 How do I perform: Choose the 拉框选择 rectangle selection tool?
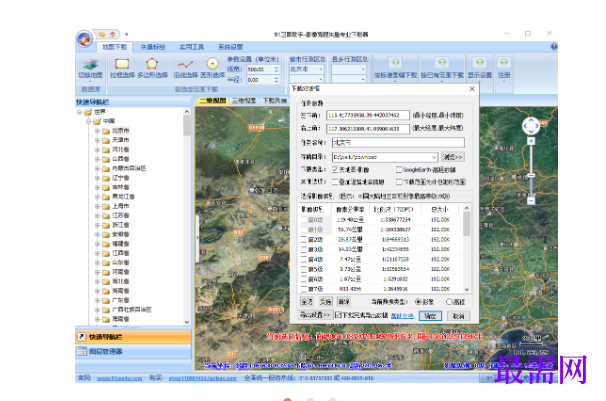tap(122, 69)
